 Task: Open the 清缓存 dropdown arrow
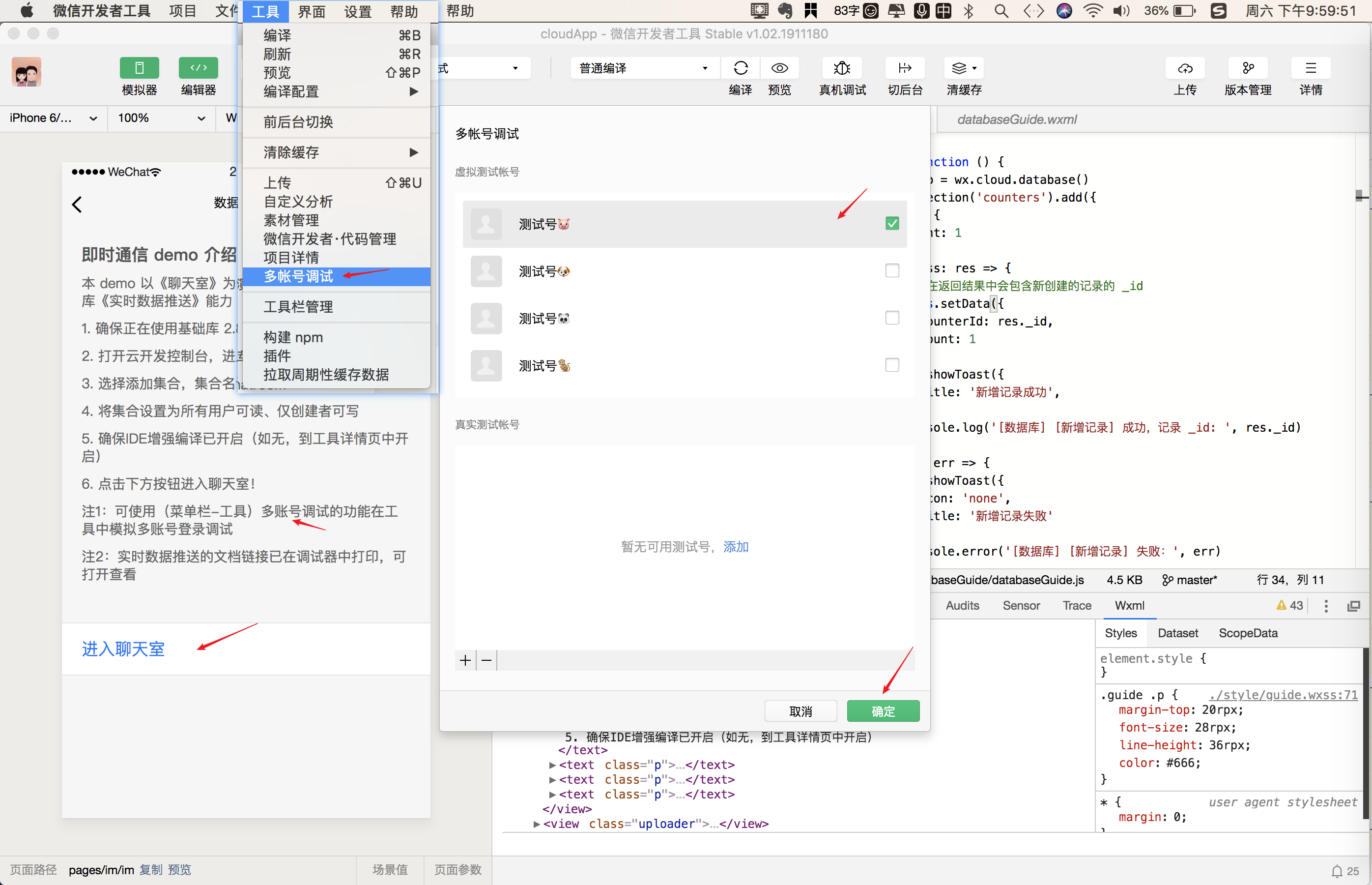(x=974, y=68)
